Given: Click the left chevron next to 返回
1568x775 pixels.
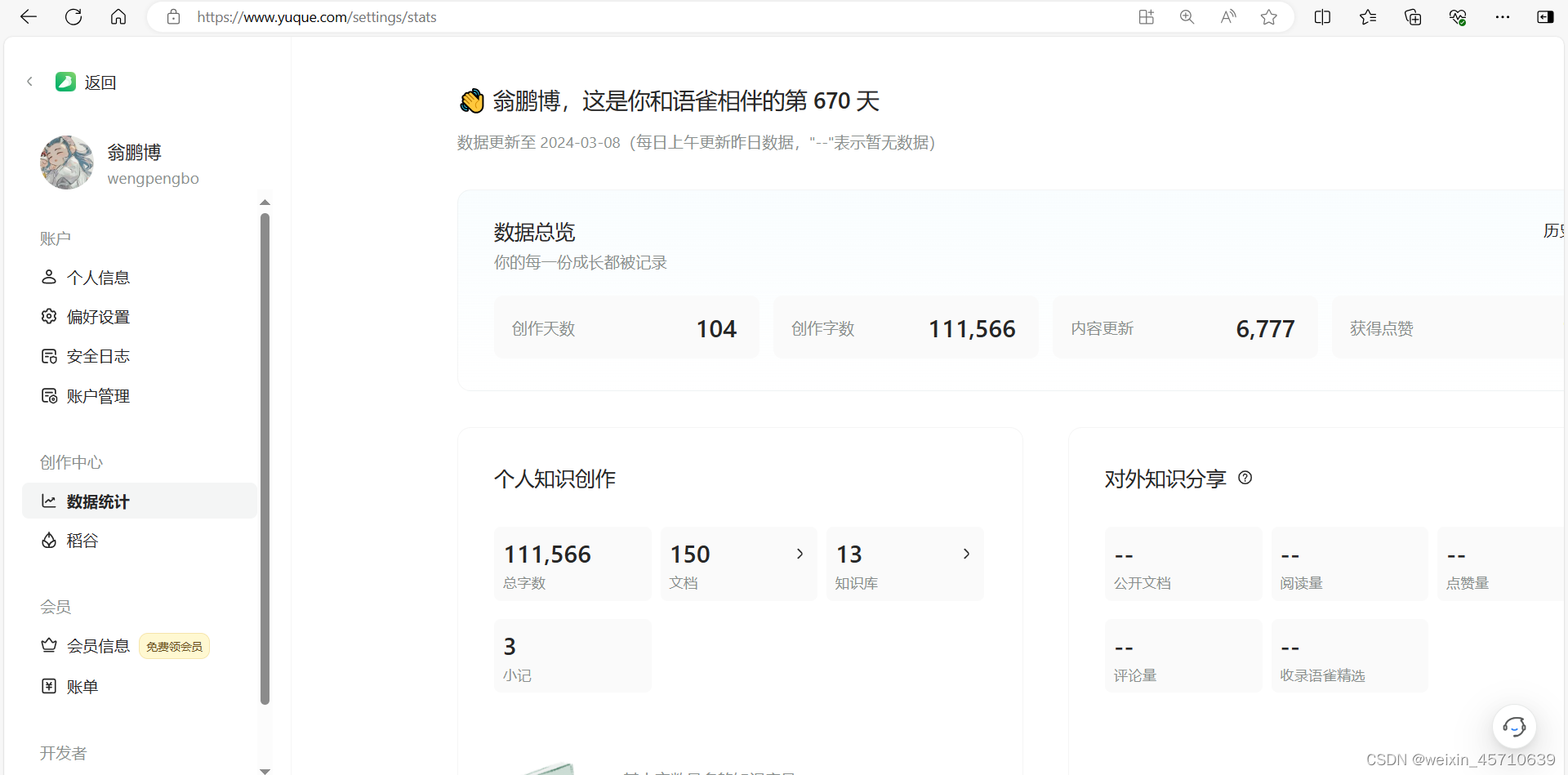Looking at the screenshot, I should [x=29, y=82].
